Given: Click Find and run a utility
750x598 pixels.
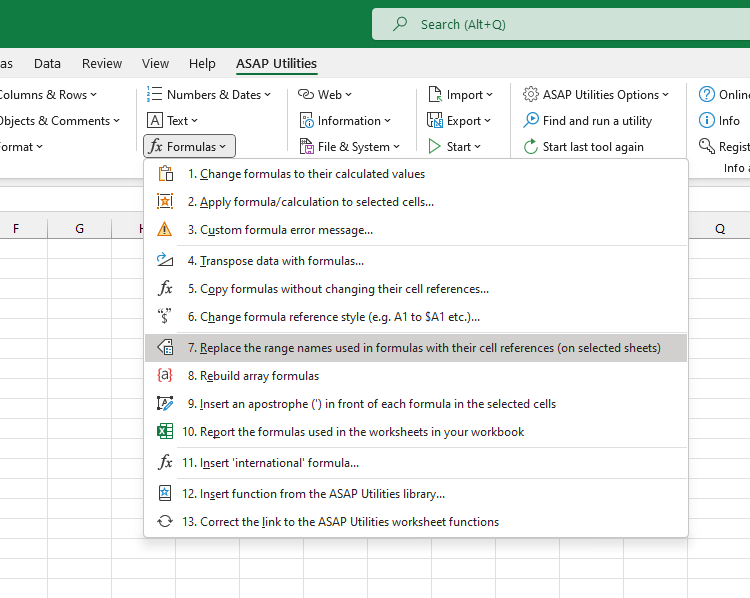Looking at the screenshot, I should click(588, 121).
